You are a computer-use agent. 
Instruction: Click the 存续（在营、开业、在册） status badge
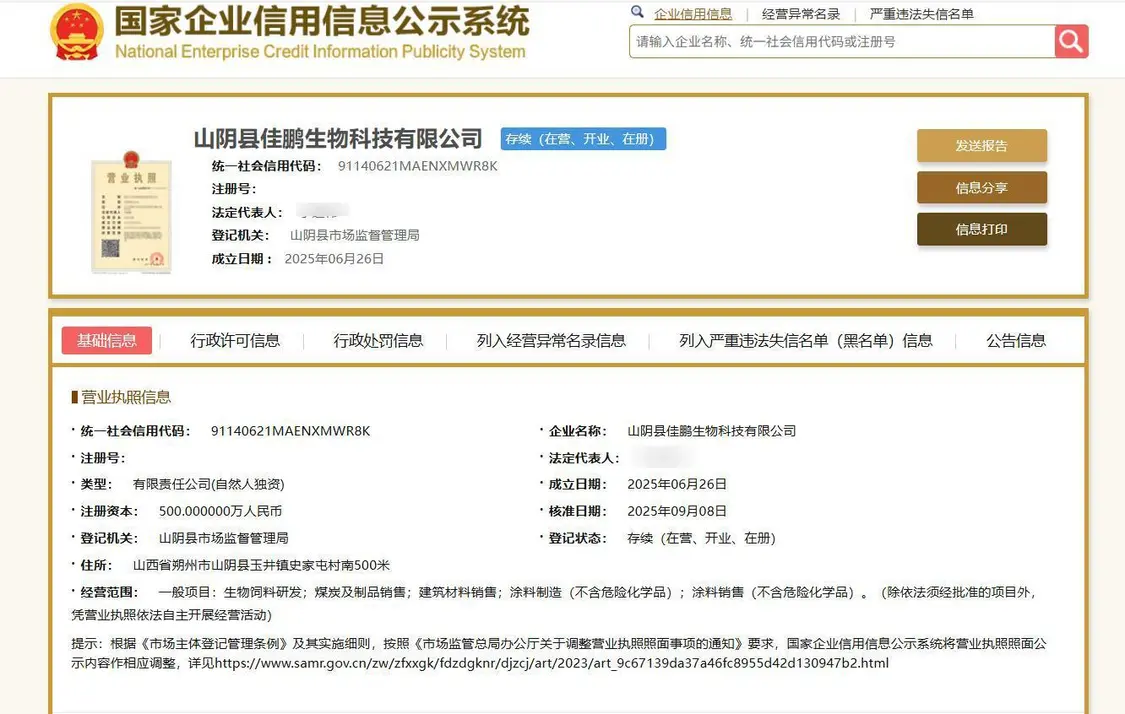click(583, 139)
